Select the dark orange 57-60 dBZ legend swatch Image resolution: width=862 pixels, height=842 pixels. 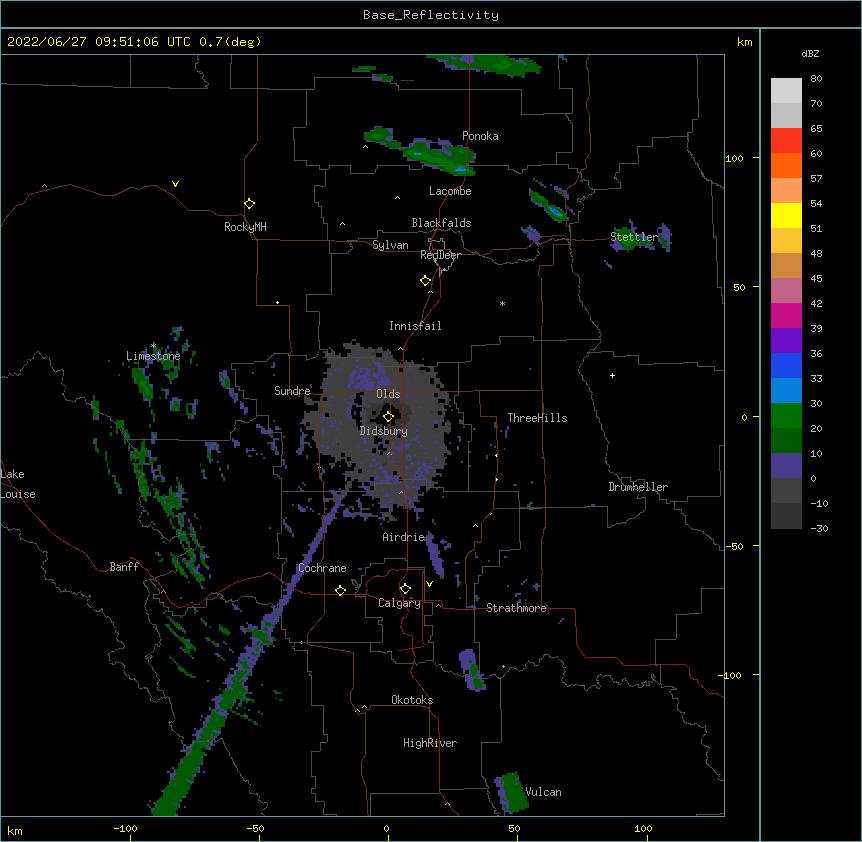(786, 165)
